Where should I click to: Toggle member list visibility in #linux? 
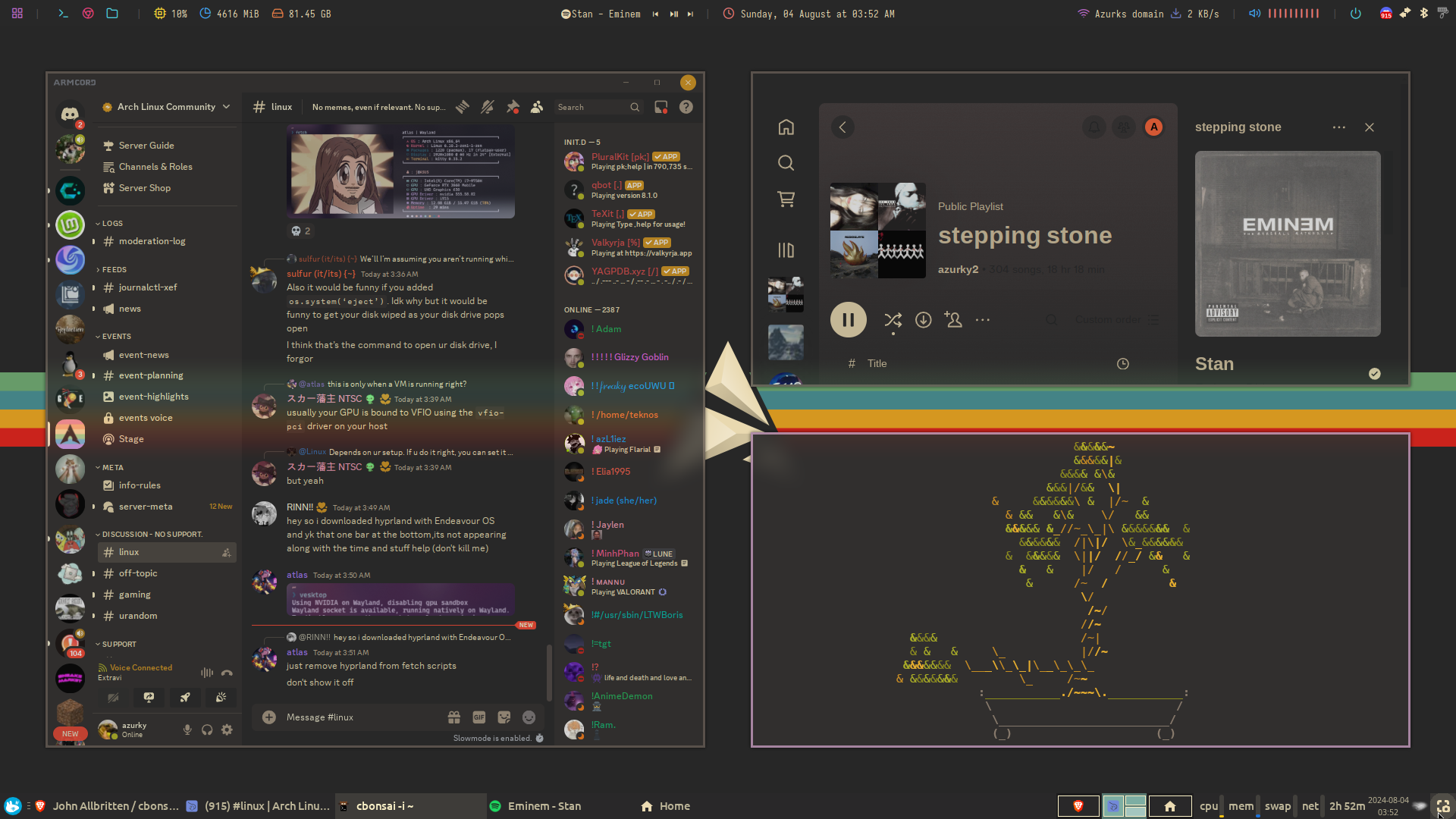coord(537,107)
